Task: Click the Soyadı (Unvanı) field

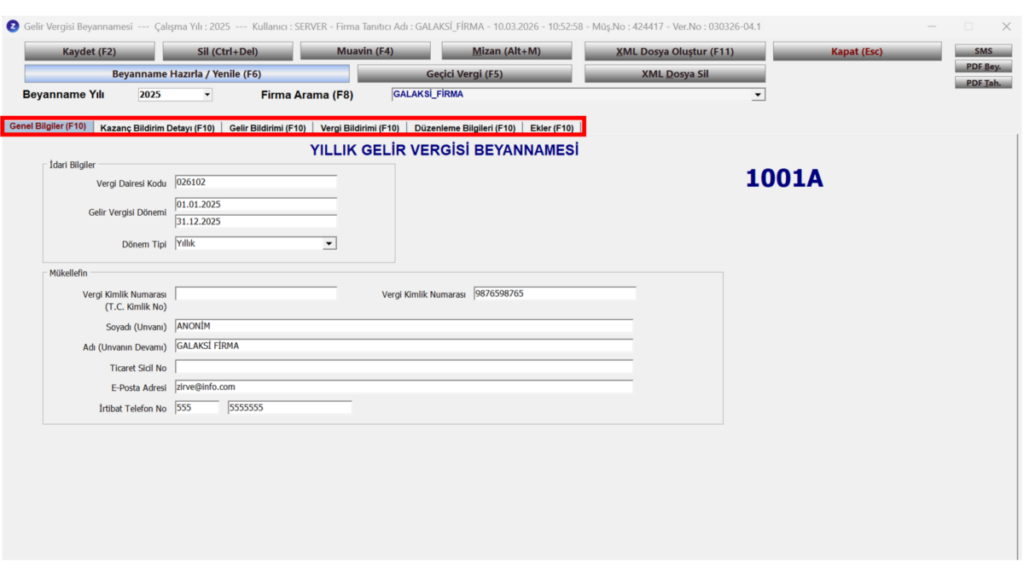Action: pyautogui.click(x=404, y=326)
